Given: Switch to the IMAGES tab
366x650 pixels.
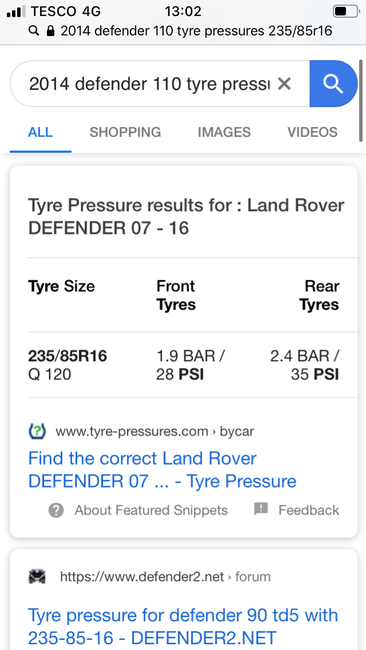Looking at the screenshot, I should (224, 132).
